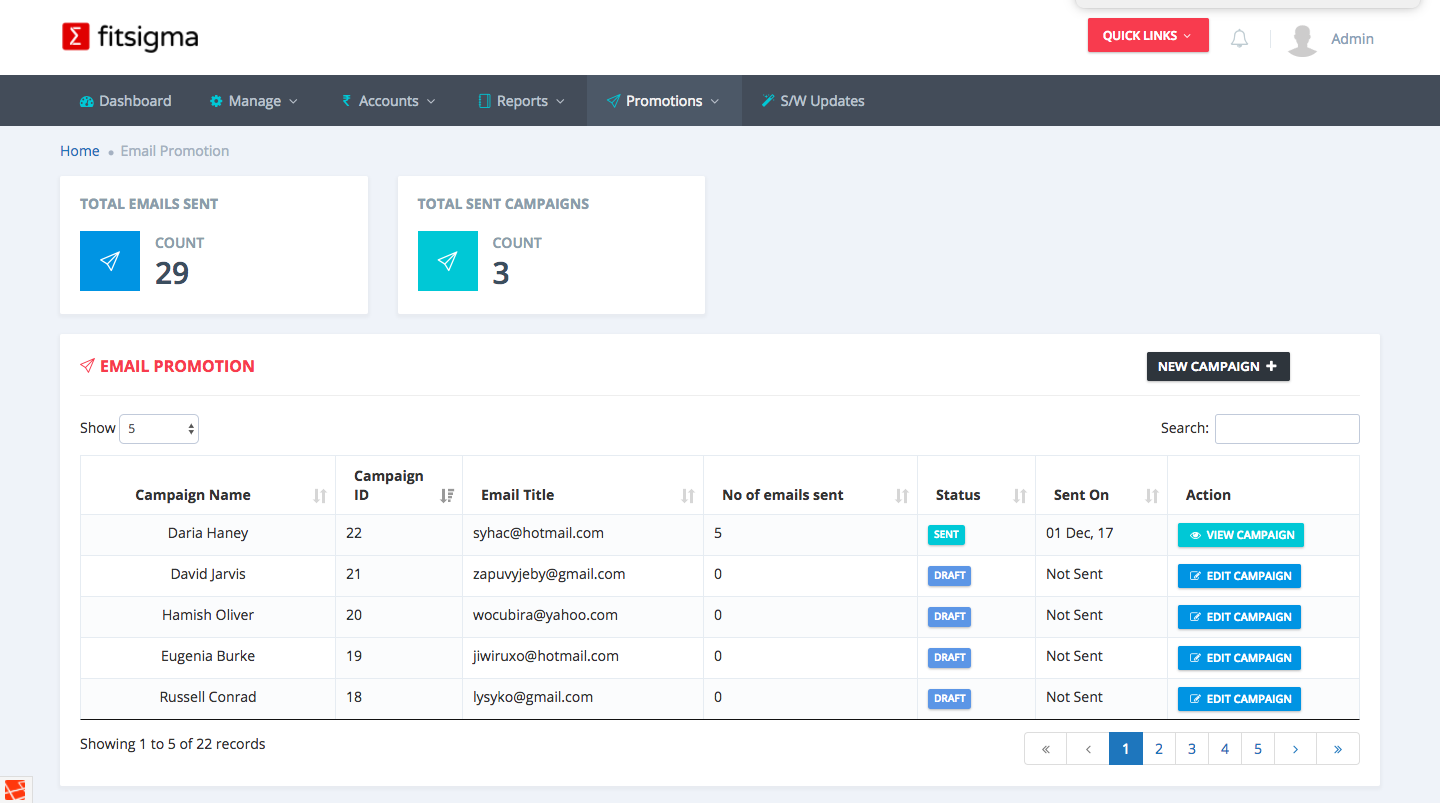The height and width of the screenshot is (803, 1440).
Task: Edit campaign for Hamish Oliver
Action: (1239, 617)
